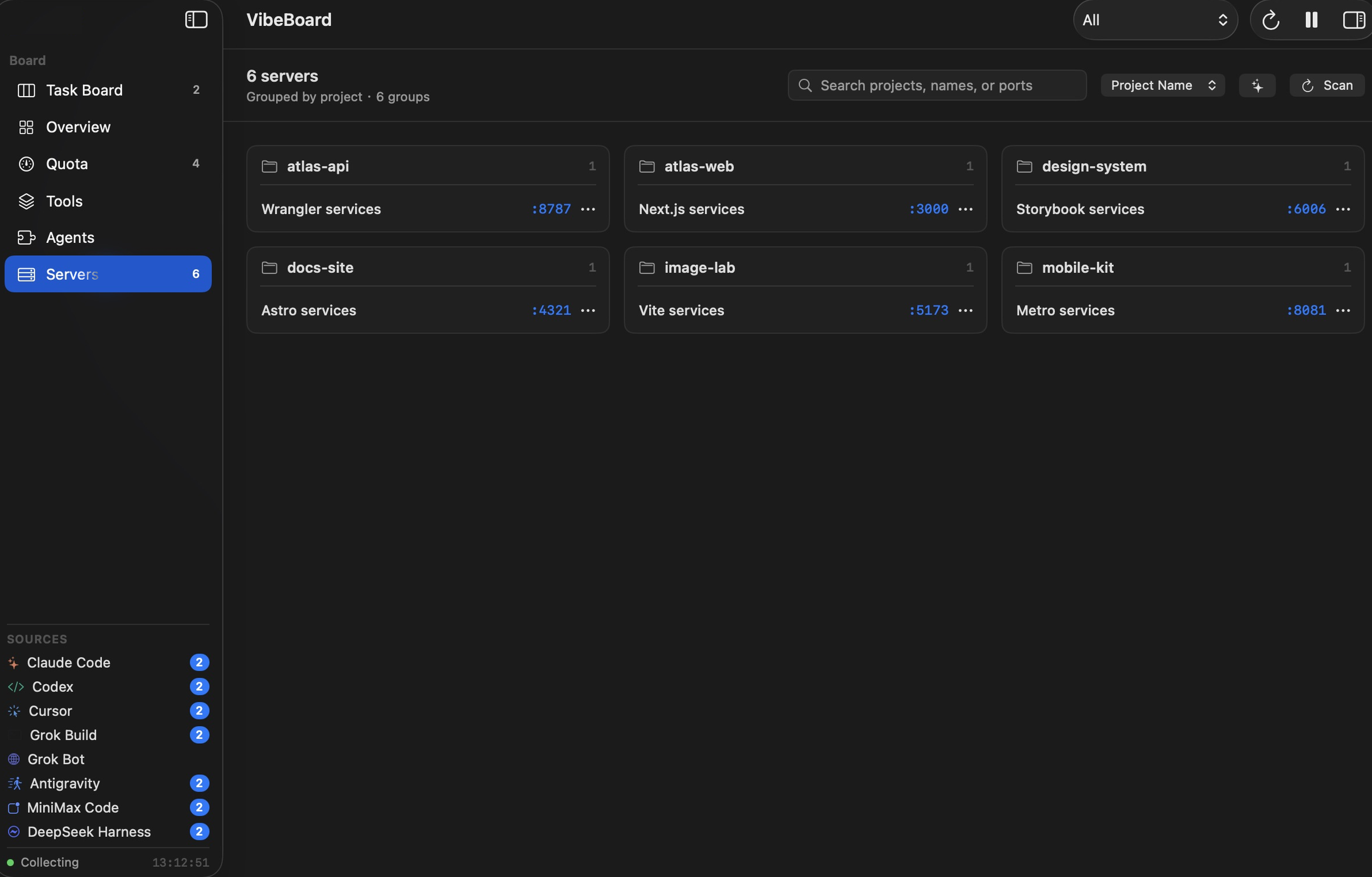Select Cursor source in sidebar

pos(109,711)
